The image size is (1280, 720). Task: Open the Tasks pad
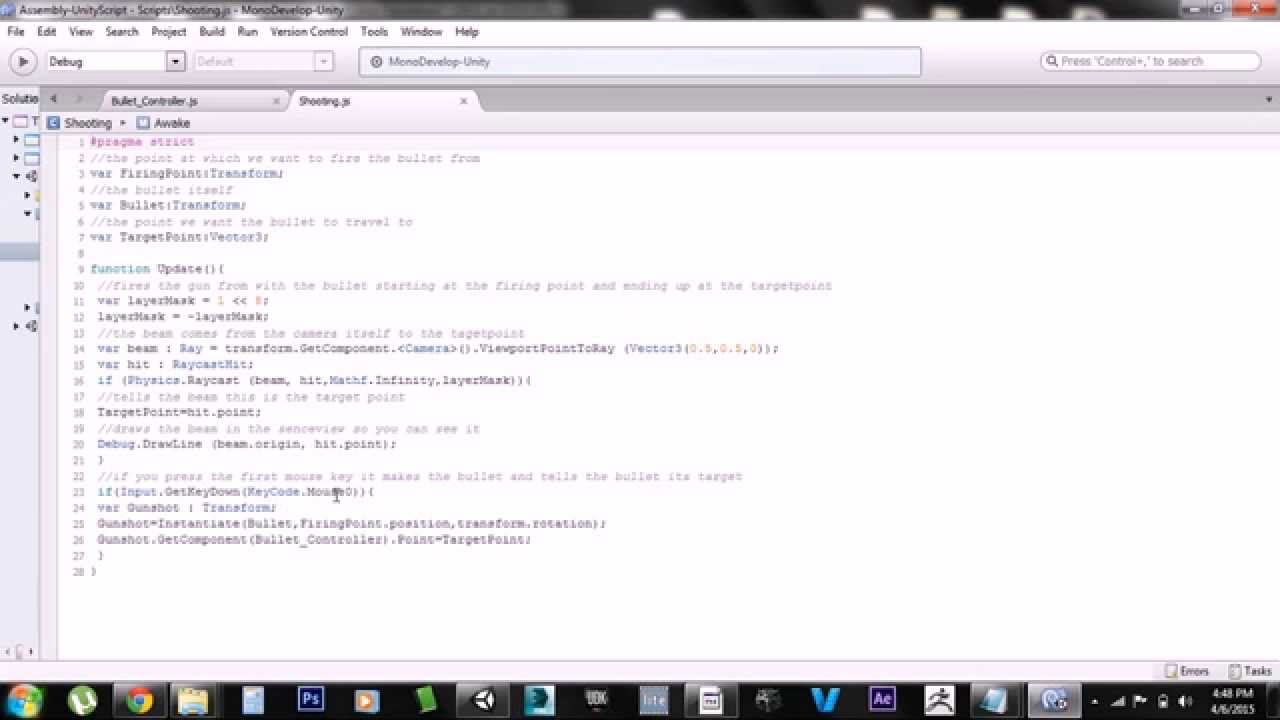1250,671
